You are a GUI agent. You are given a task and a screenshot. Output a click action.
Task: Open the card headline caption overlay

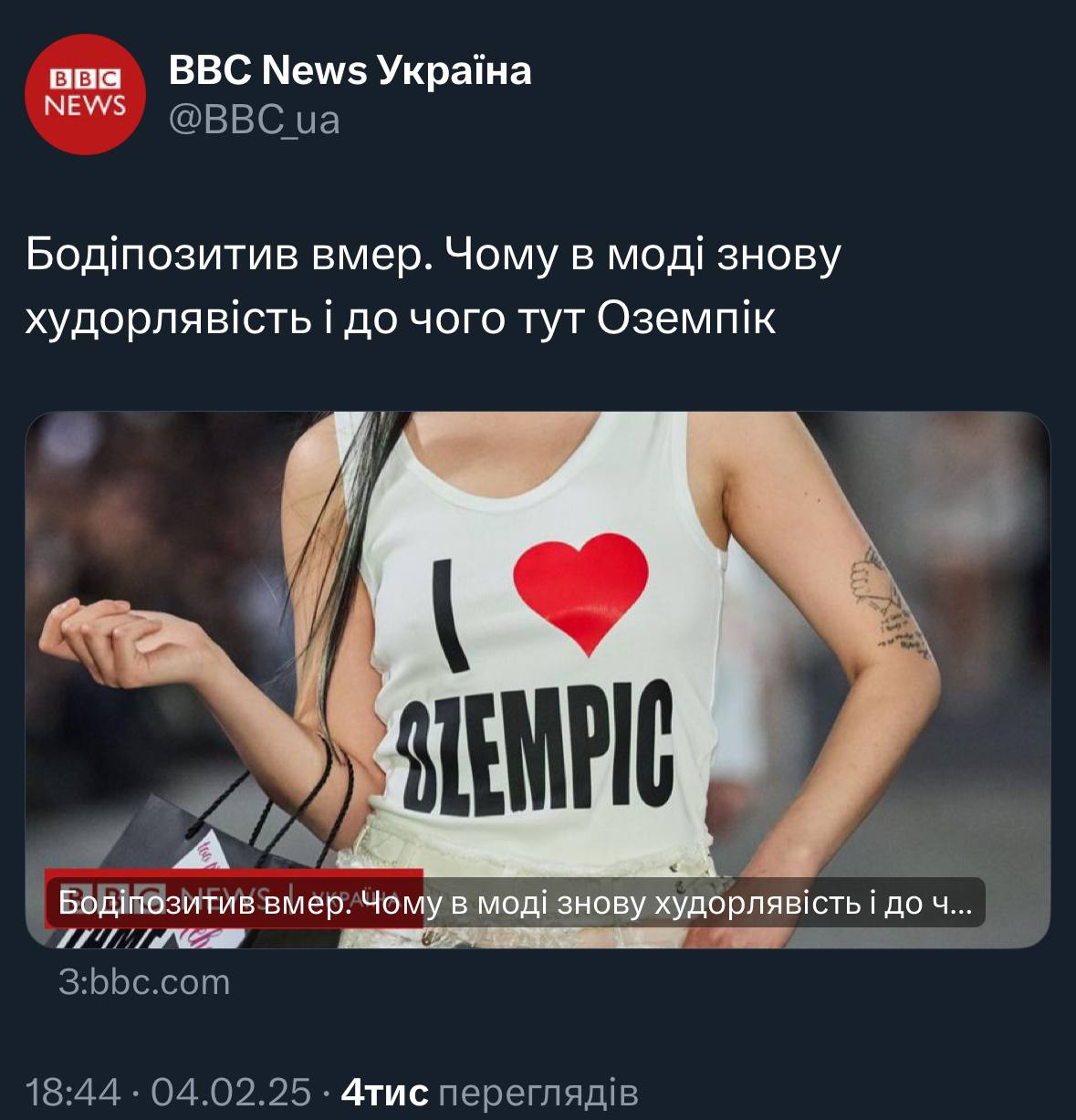517,903
